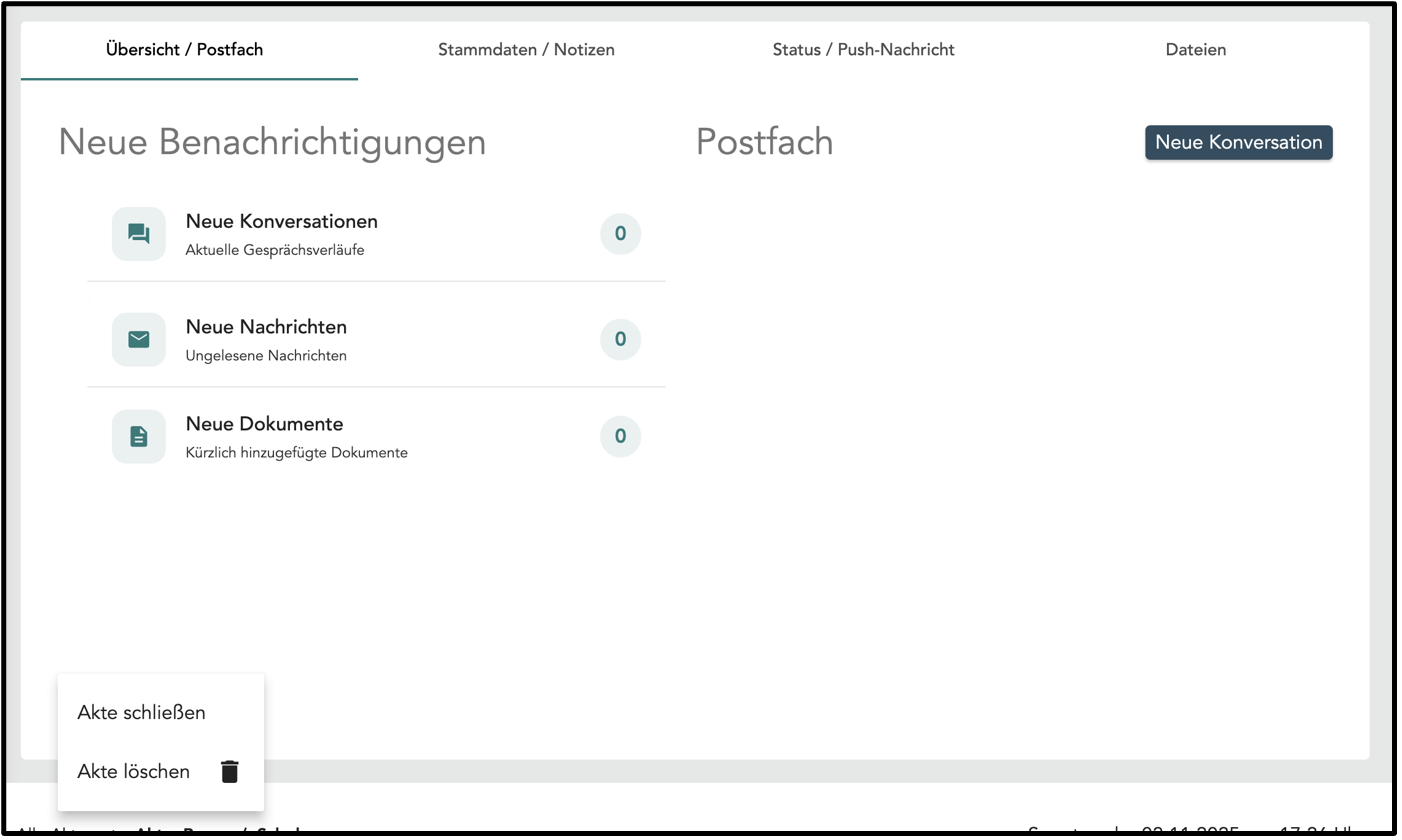Click the Neue Nachrichten unread count badge
This screenshot has height=840, width=1402.
[x=620, y=340]
